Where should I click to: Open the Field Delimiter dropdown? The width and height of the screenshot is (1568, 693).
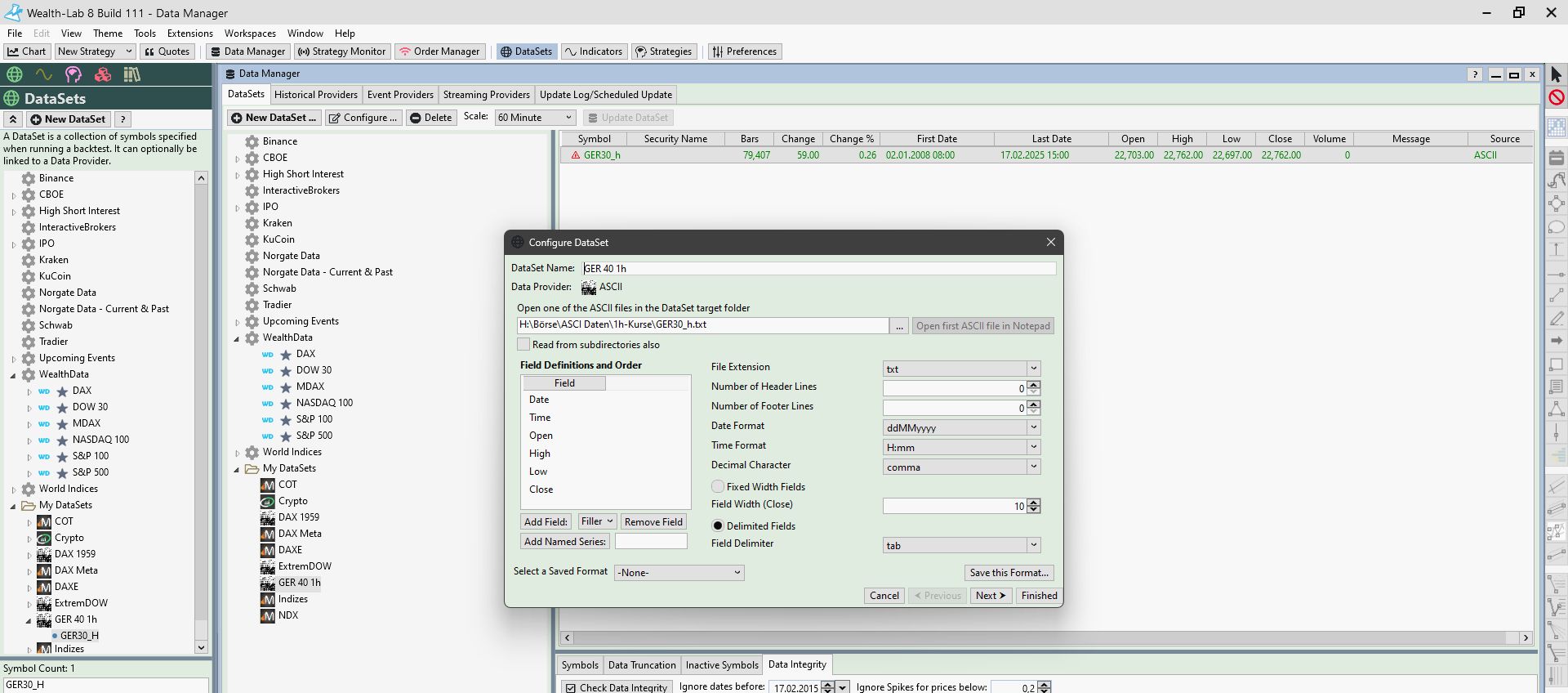(1033, 545)
